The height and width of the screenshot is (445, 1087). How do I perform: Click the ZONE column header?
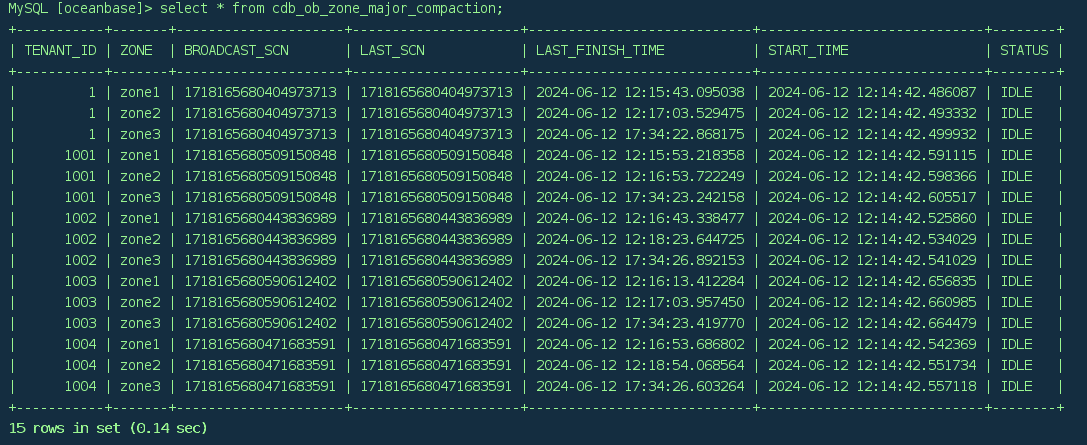point(136,50)
